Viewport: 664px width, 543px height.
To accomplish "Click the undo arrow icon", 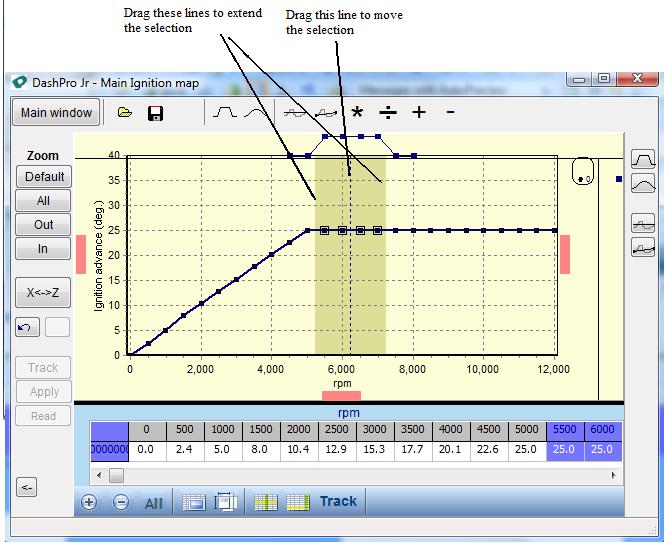I will coord(22,327).
